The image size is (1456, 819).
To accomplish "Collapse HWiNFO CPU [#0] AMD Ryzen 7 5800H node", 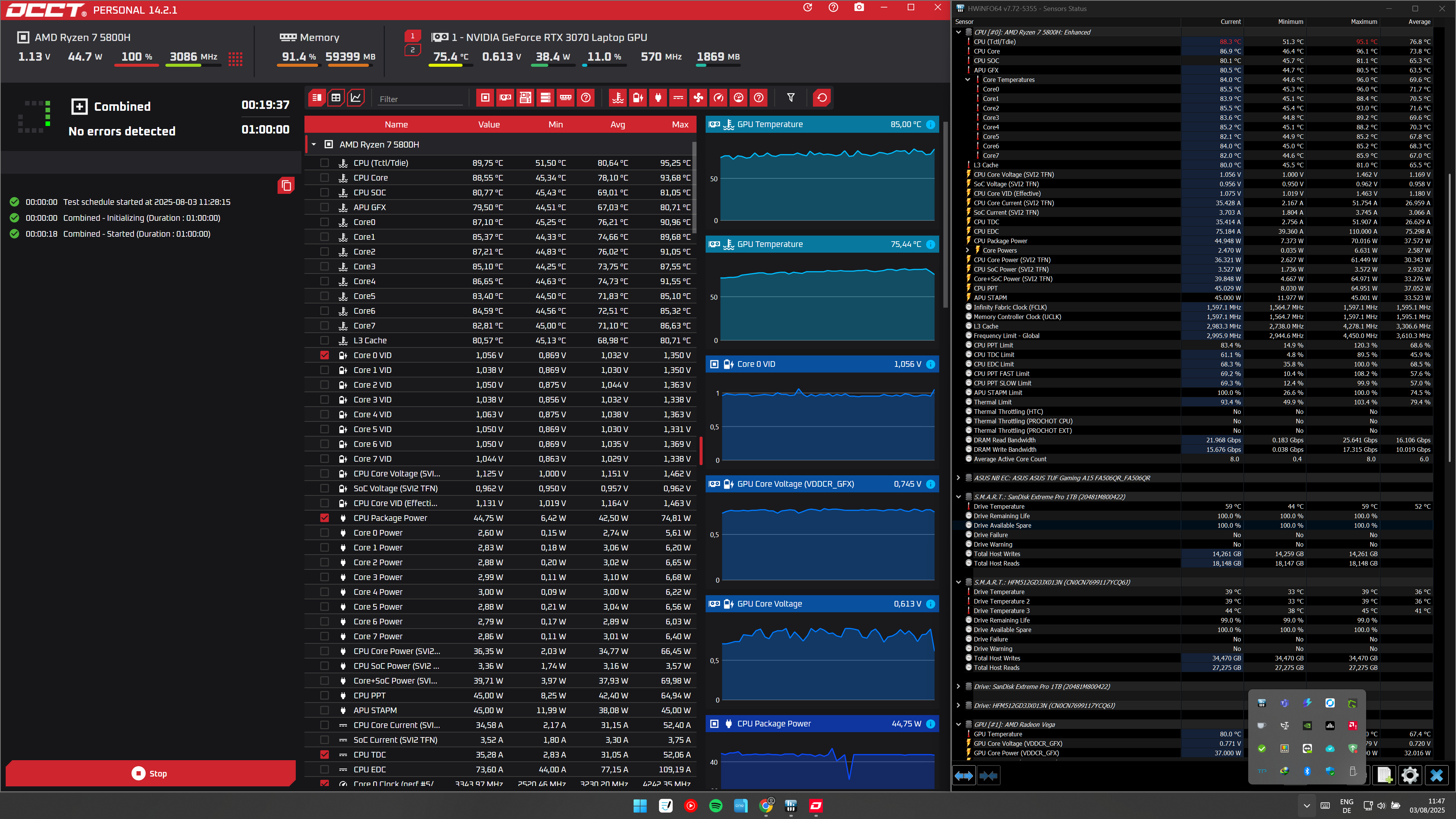I will (959, 32).
